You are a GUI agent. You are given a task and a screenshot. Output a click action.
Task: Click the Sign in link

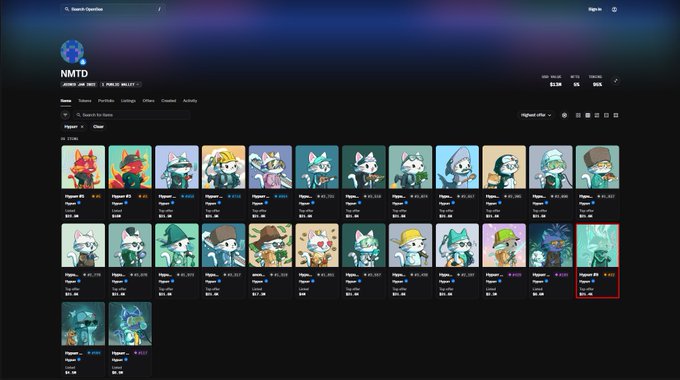[x=595, y=9]
